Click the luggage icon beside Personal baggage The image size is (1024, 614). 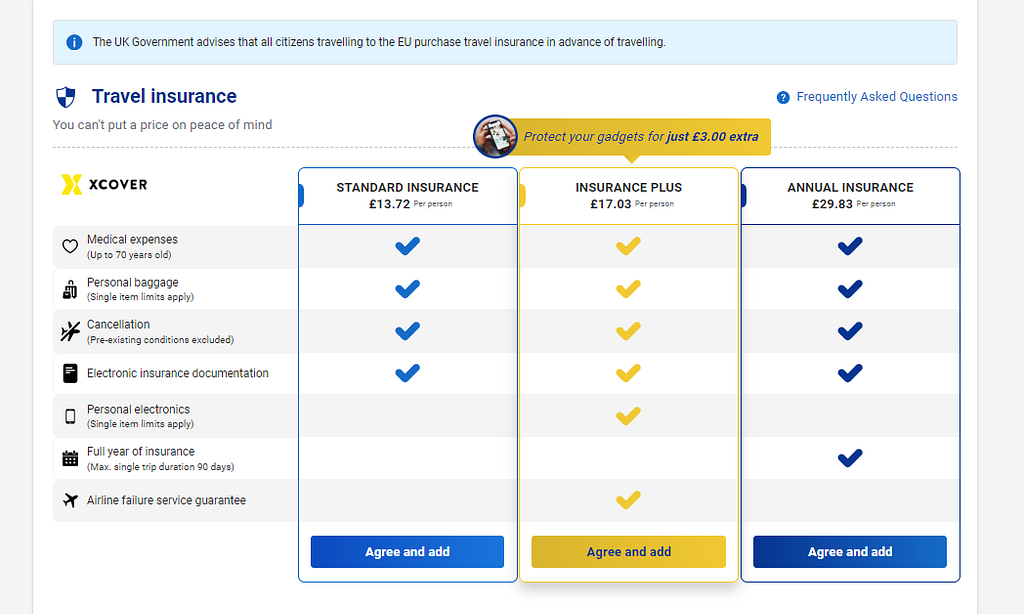pyautogui.click(x=70, y=289)
